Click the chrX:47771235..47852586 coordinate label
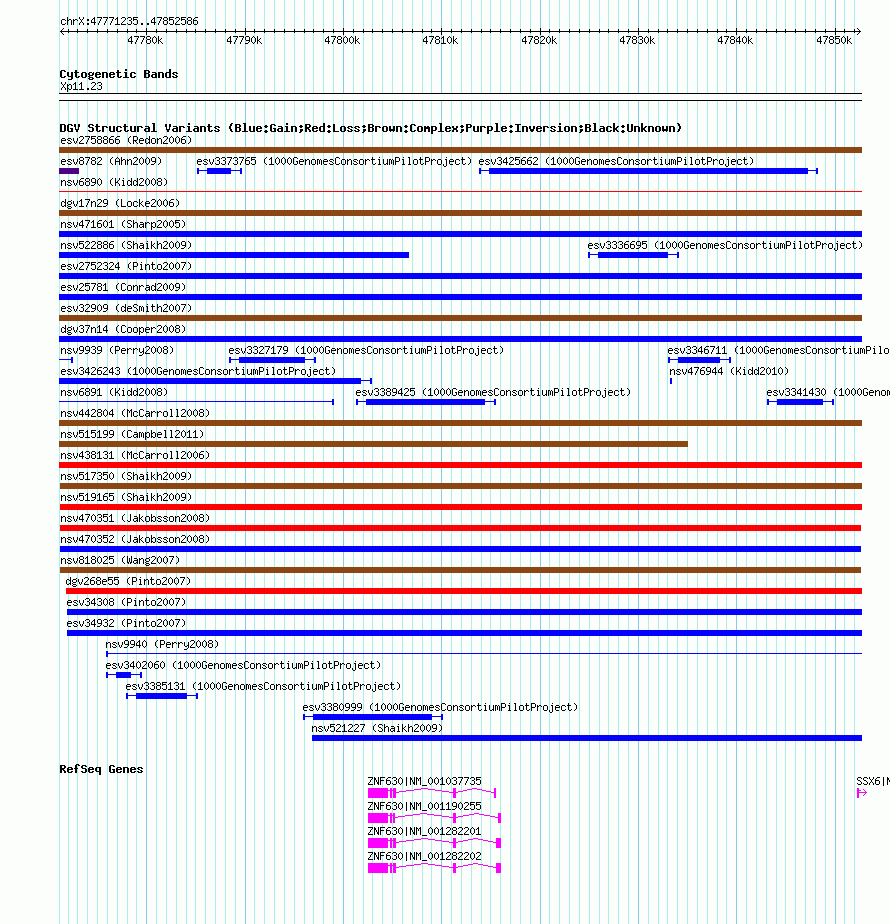Image resolution: width=890 pixels, height=924 pixels. tap(129, 21)
